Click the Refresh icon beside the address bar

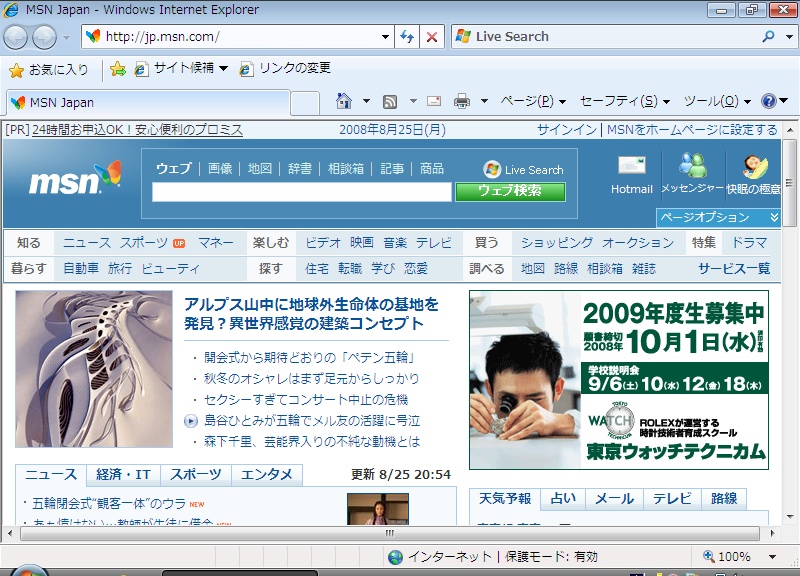tap(407, 37)
